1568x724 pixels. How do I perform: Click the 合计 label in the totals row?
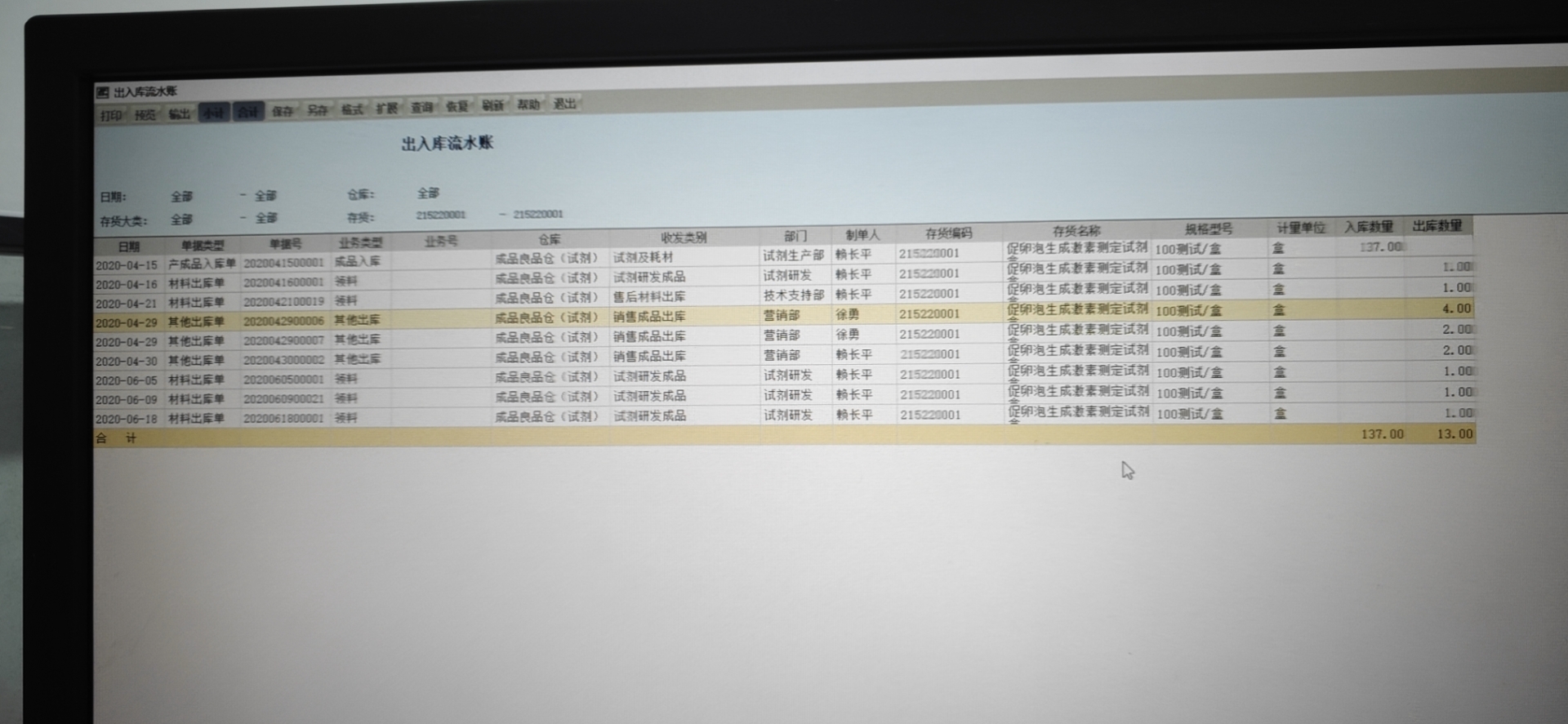[117, 438]
